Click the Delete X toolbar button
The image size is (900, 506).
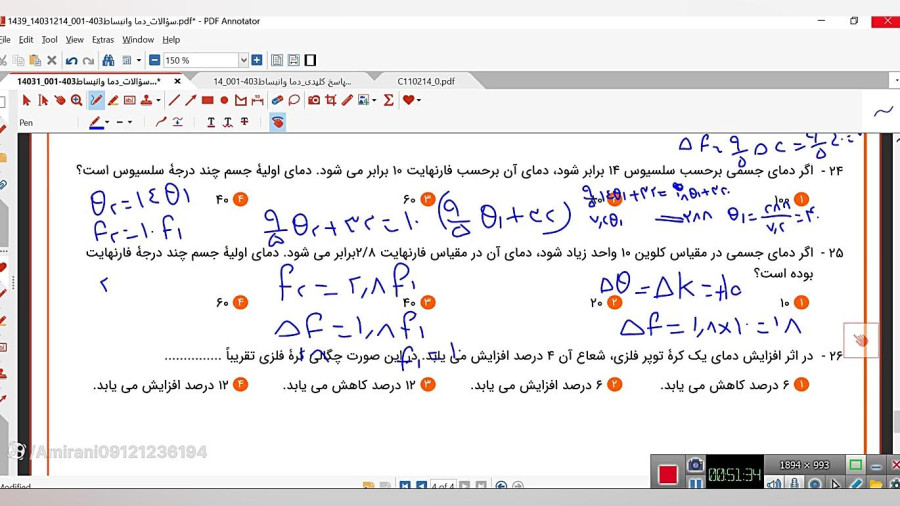(x=52, y=60)
